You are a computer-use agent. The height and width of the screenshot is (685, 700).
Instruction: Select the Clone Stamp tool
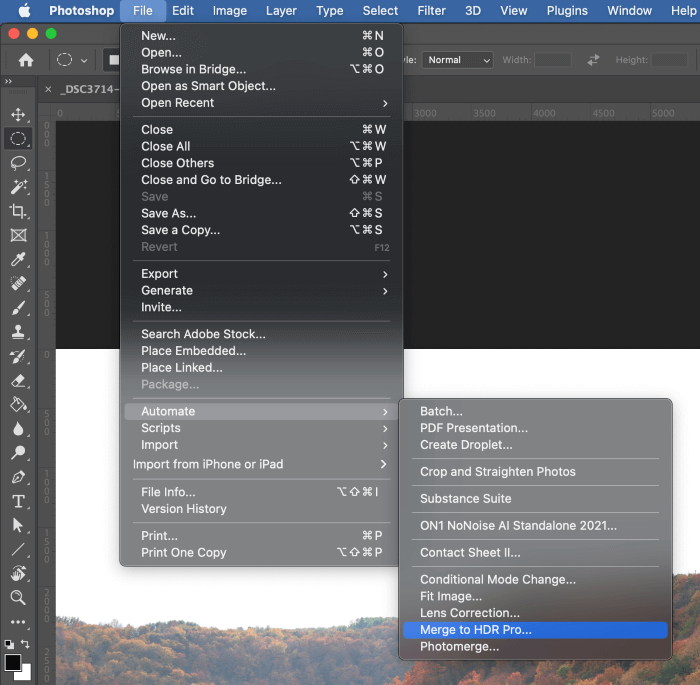pyautogui.click(x=18, y=332)
